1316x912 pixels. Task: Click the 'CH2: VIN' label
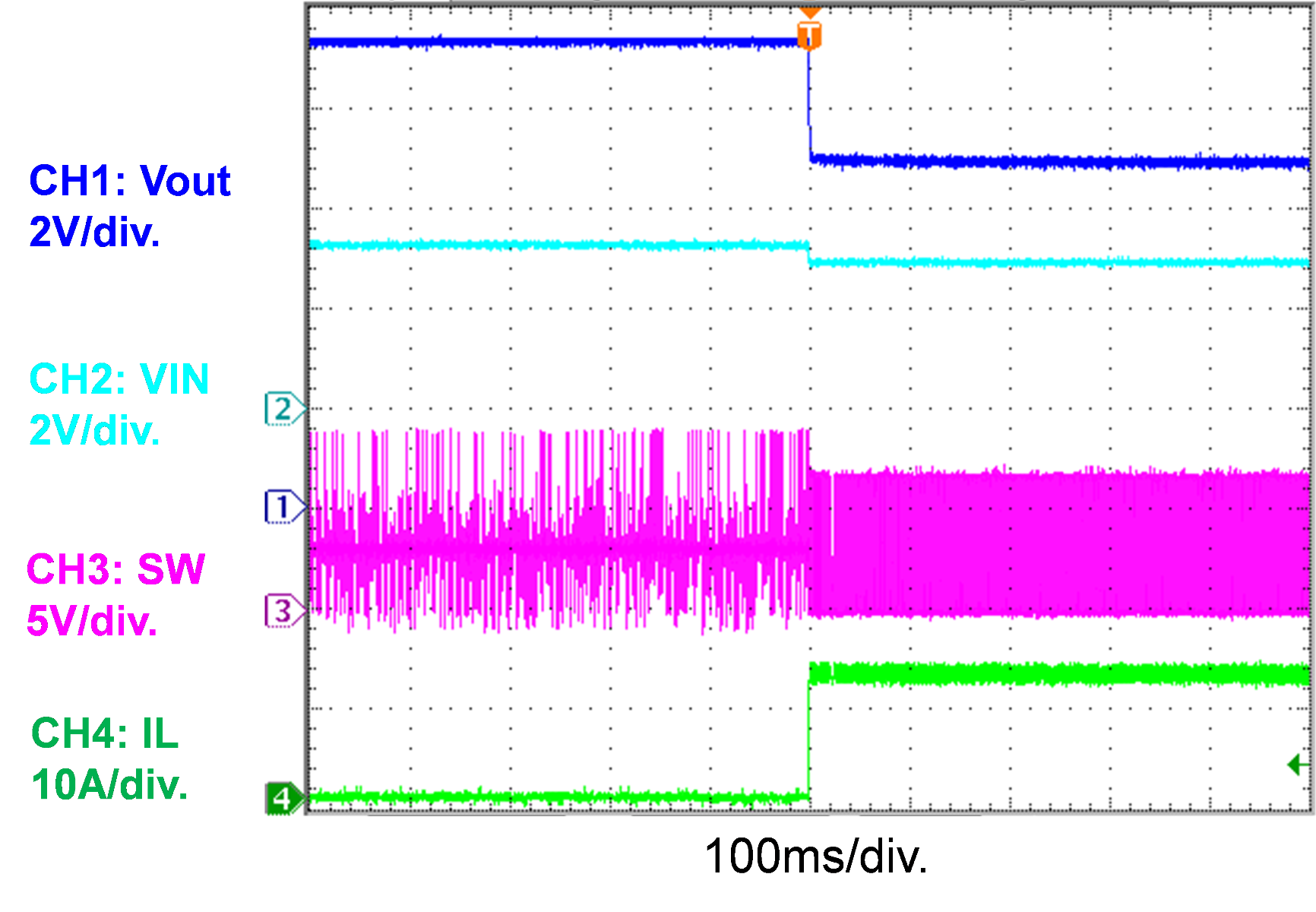pyautogui.click(x=119, y=378)
